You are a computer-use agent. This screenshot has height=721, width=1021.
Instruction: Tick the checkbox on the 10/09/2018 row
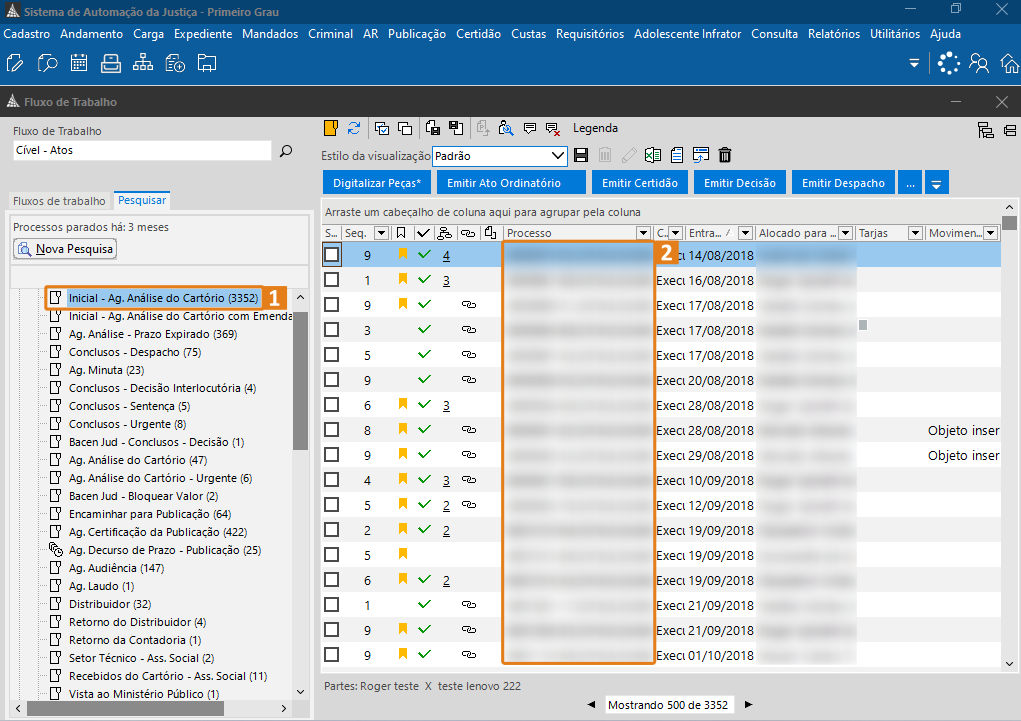point(331,480)
